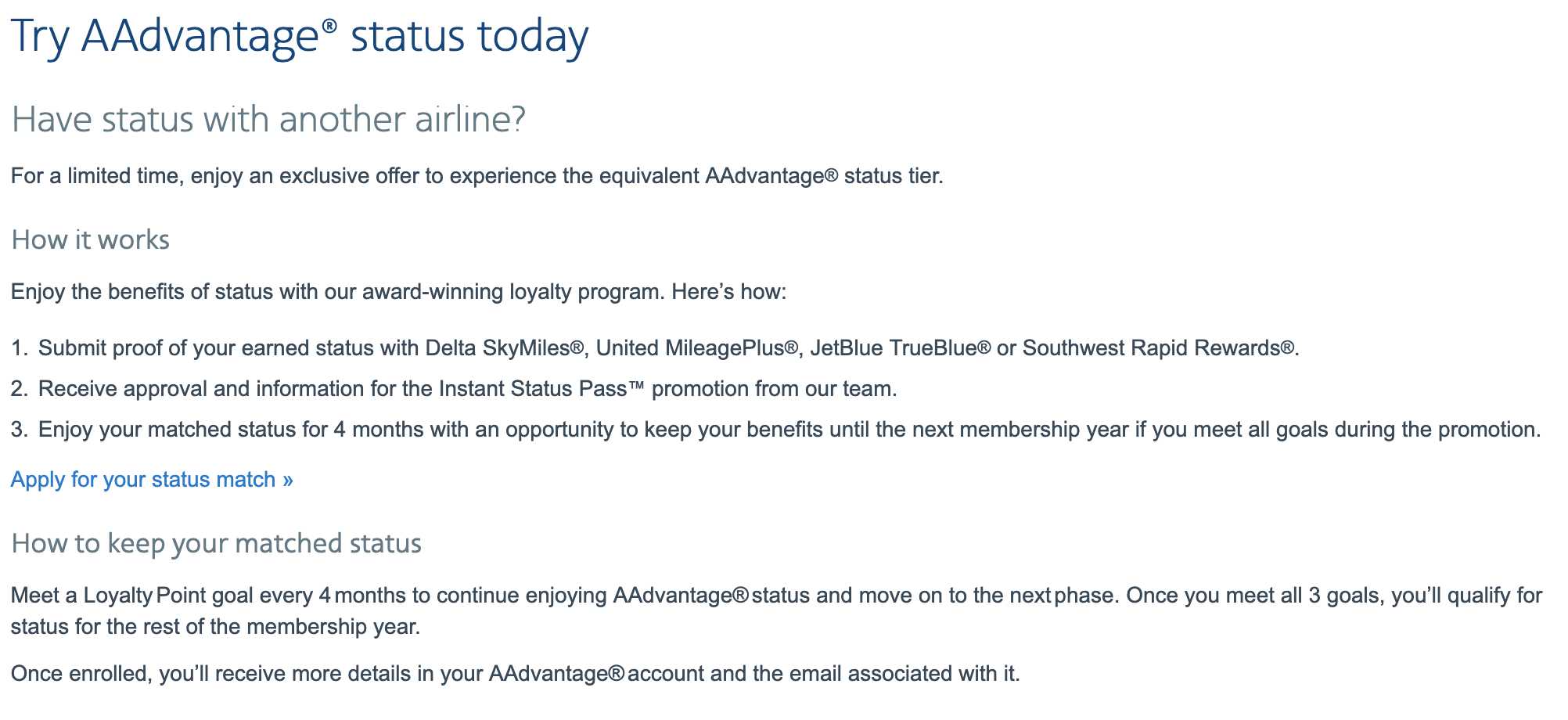The width and height of the screenshot is (1568, 720).
Task: Click the Try AAdvantage status today title
Action: pyautogui.click(x=299, y=37)
